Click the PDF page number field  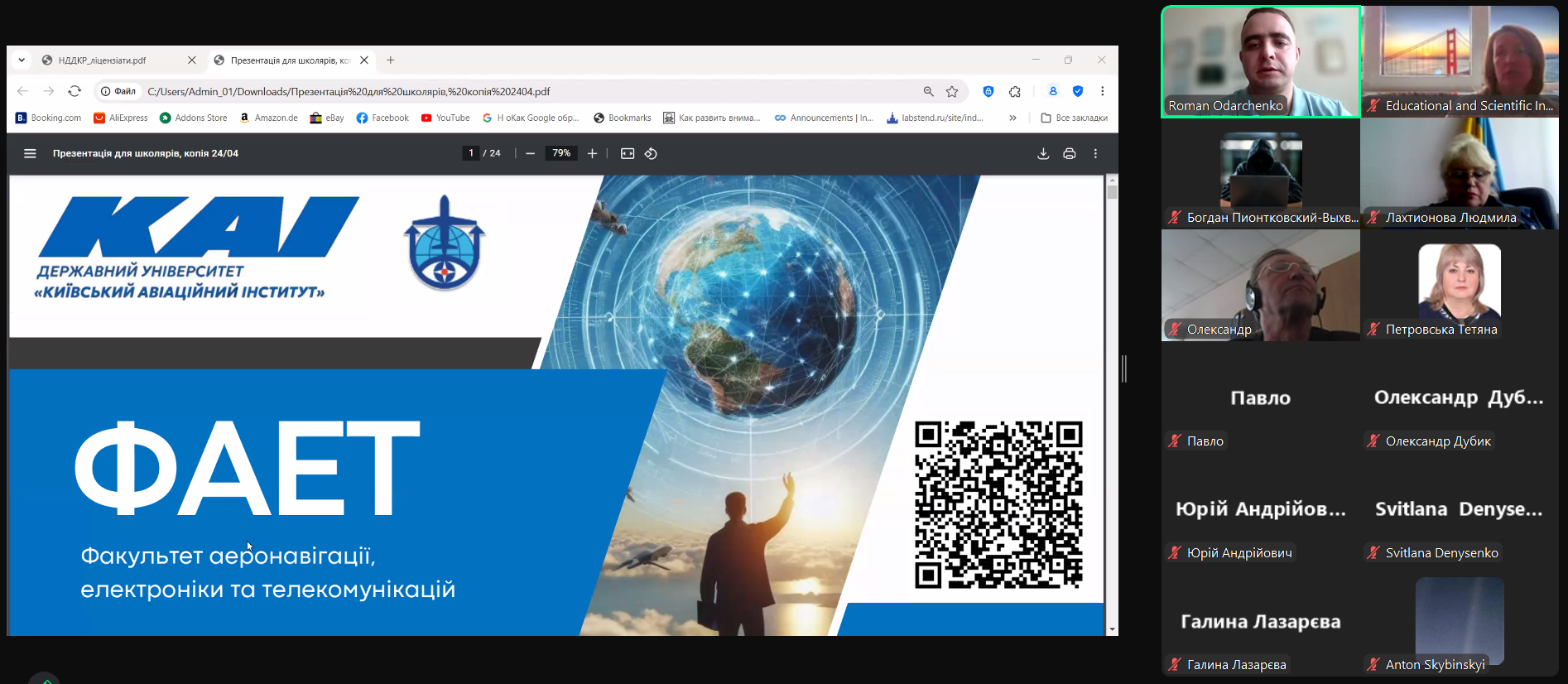471,153
